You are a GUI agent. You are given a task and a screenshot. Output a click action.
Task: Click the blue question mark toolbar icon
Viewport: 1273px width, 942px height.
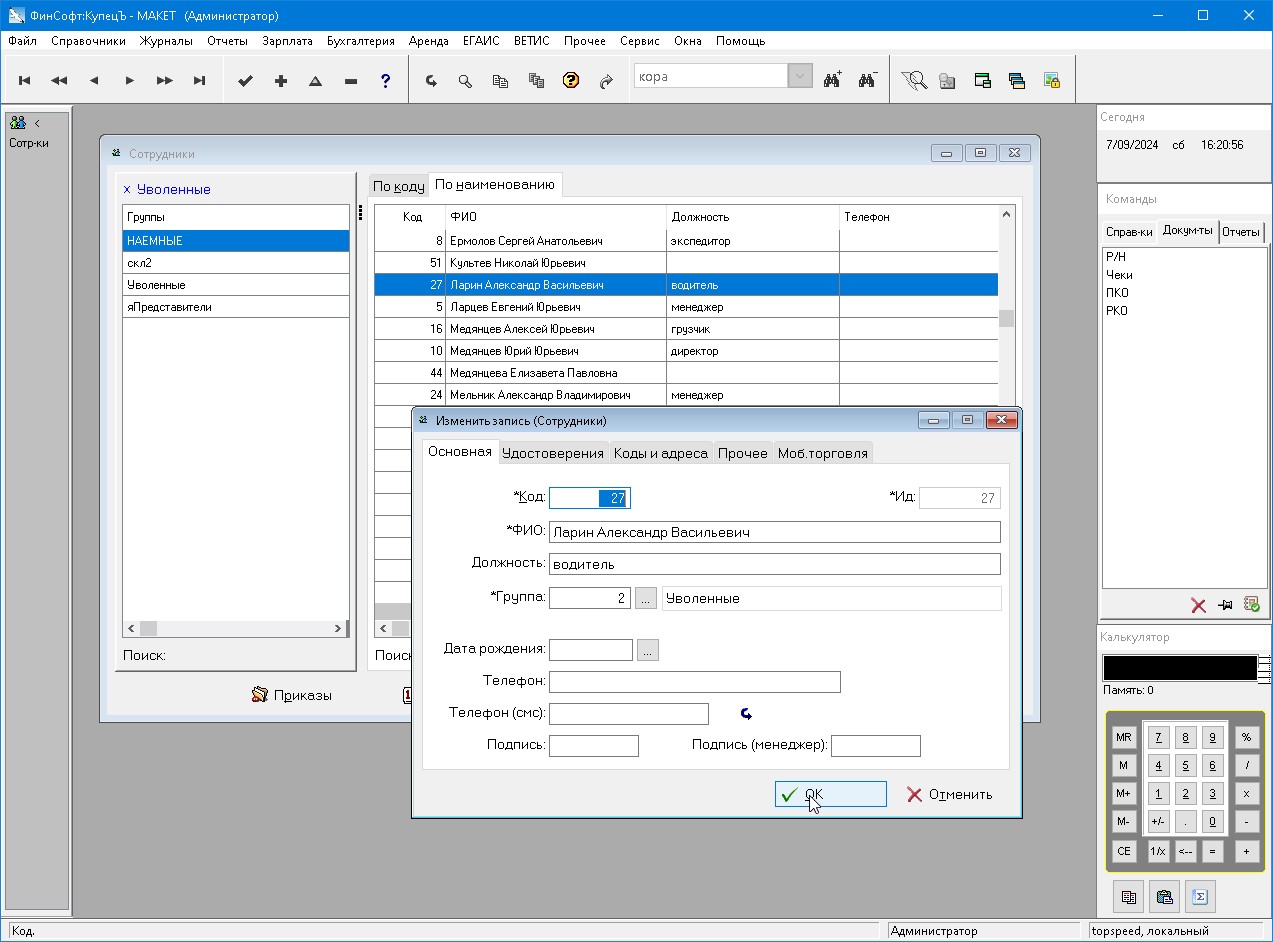coord(386,81)
